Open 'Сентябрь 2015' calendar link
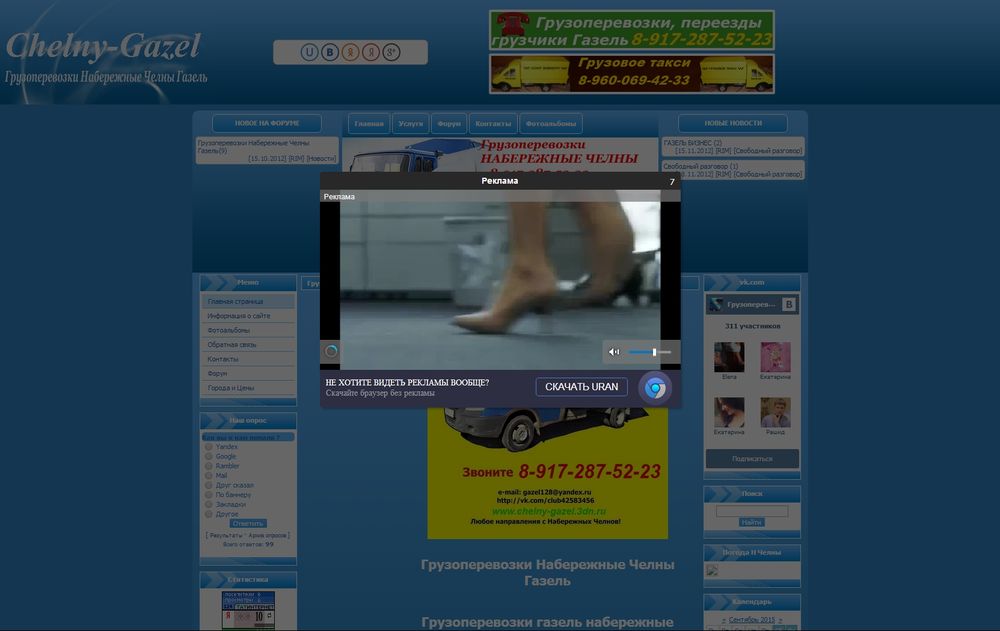 [751, 620]
